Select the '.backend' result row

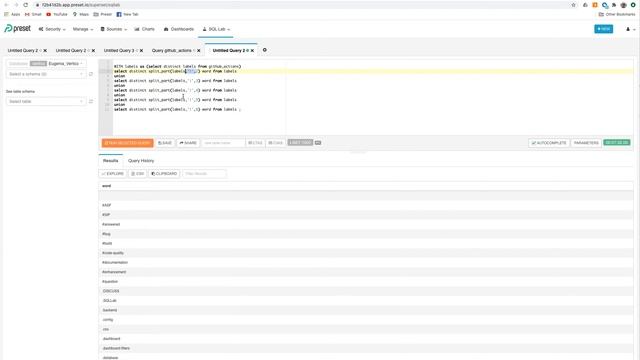point(366,310)
